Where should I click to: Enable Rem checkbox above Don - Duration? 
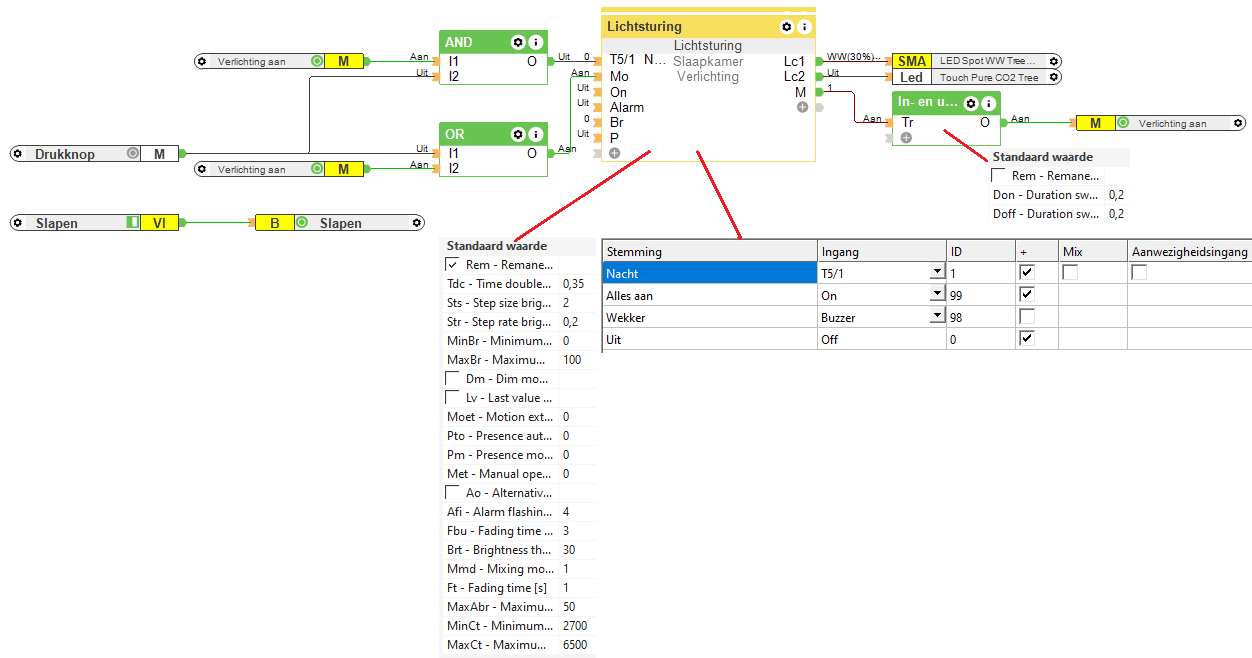pos(999,176)
